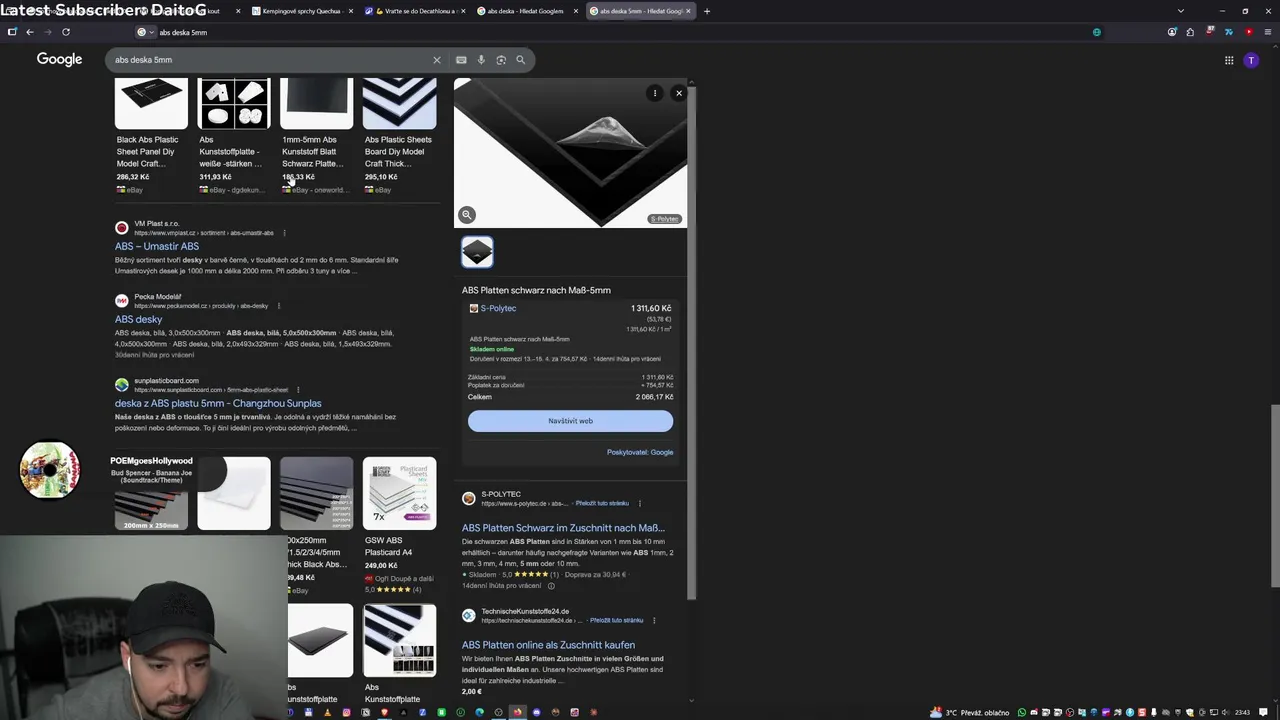
Task: Open the 'ABS – Umastir ABS' result
Action: 157,246
